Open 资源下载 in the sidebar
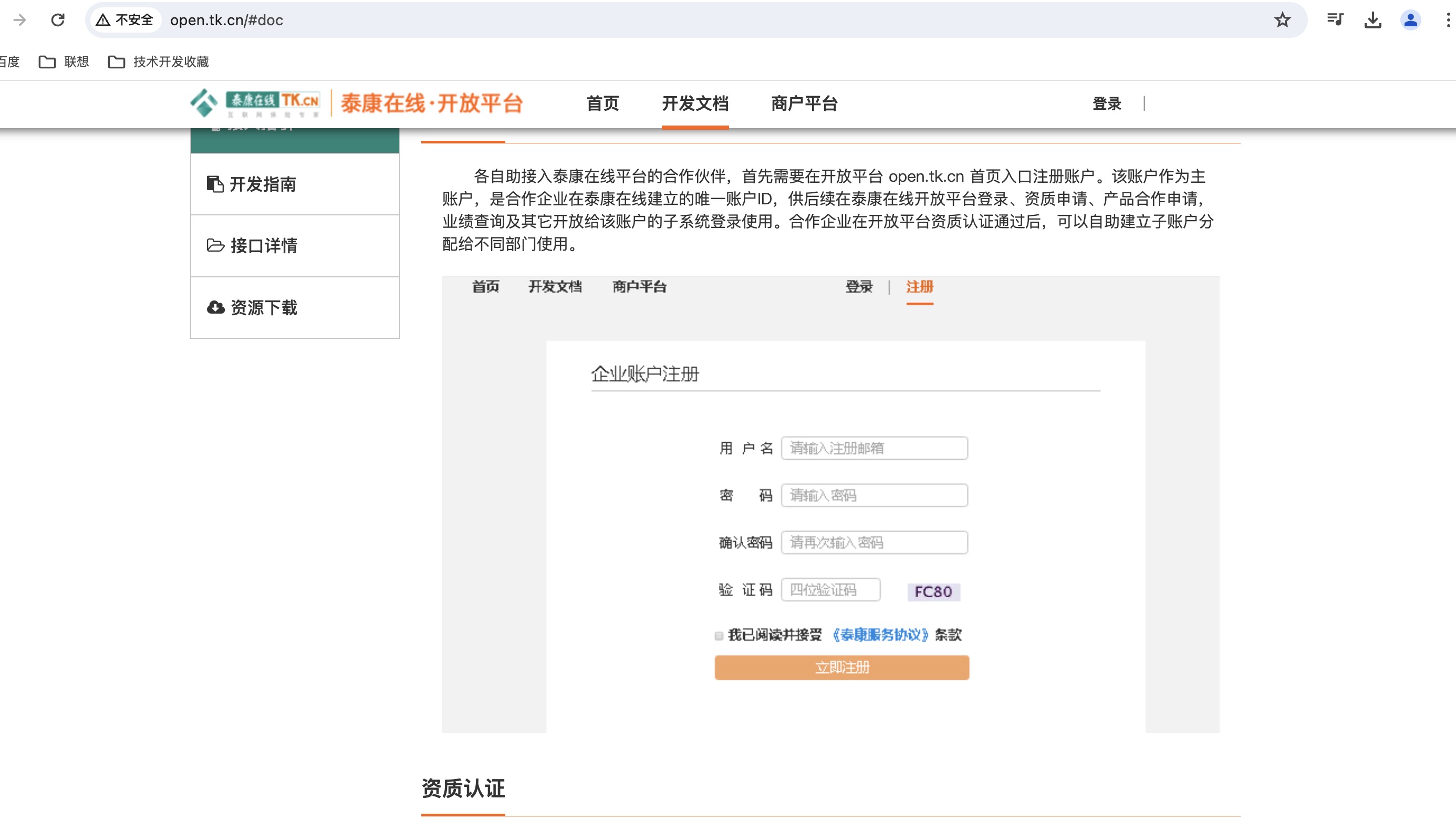1456x830 pixels. 295,308
